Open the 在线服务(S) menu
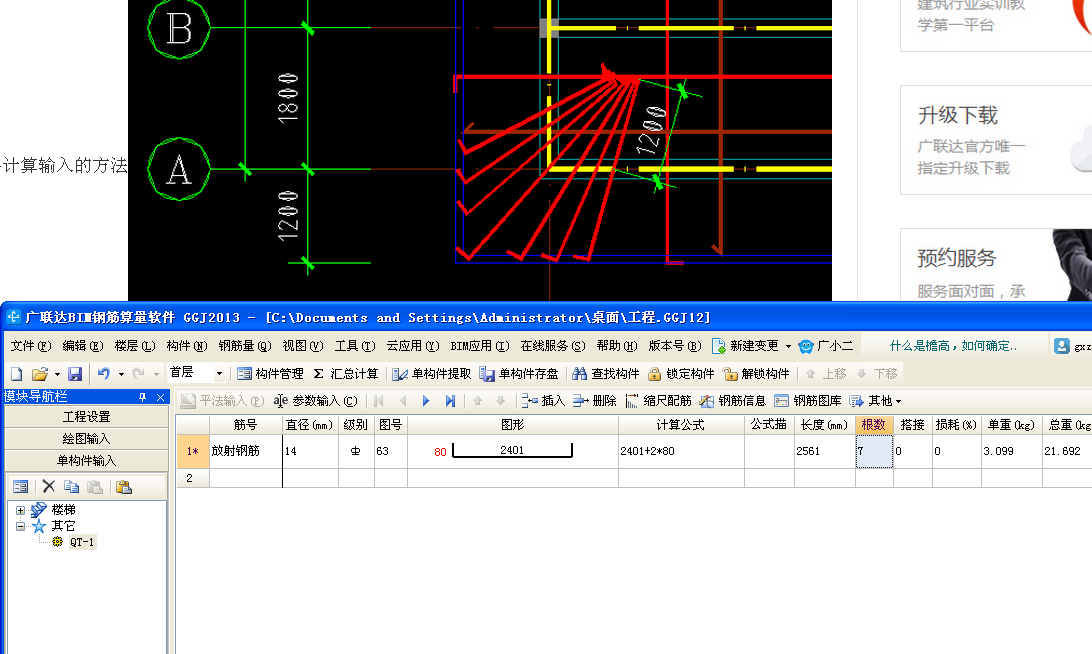1092x654 pixels. pyautogui.click(x=553, y=345)
